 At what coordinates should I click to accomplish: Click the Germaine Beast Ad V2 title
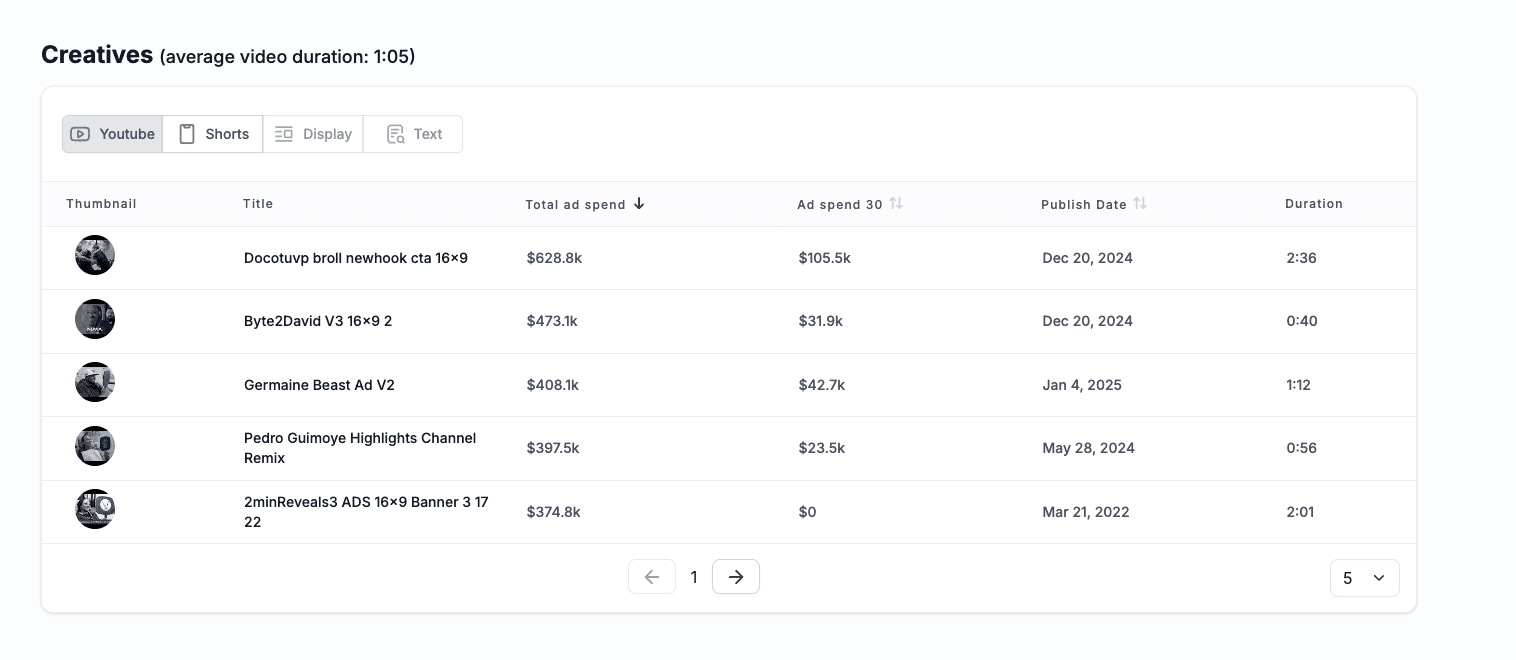click(x=319, y=385)
